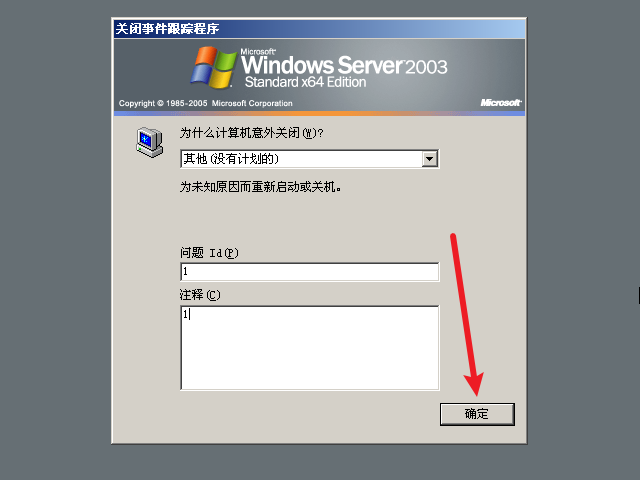Click the 注释(C) label
The image size is (640, 480).
click(200, 295)
